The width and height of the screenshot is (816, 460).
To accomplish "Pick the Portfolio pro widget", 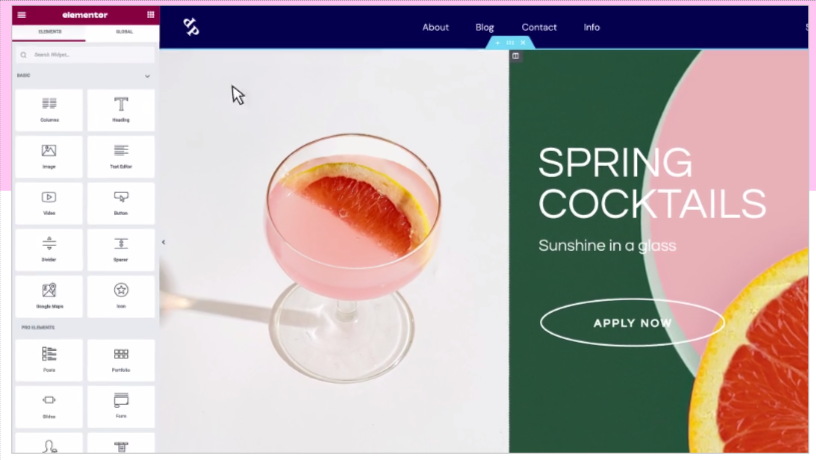I will tap(121, 360).
